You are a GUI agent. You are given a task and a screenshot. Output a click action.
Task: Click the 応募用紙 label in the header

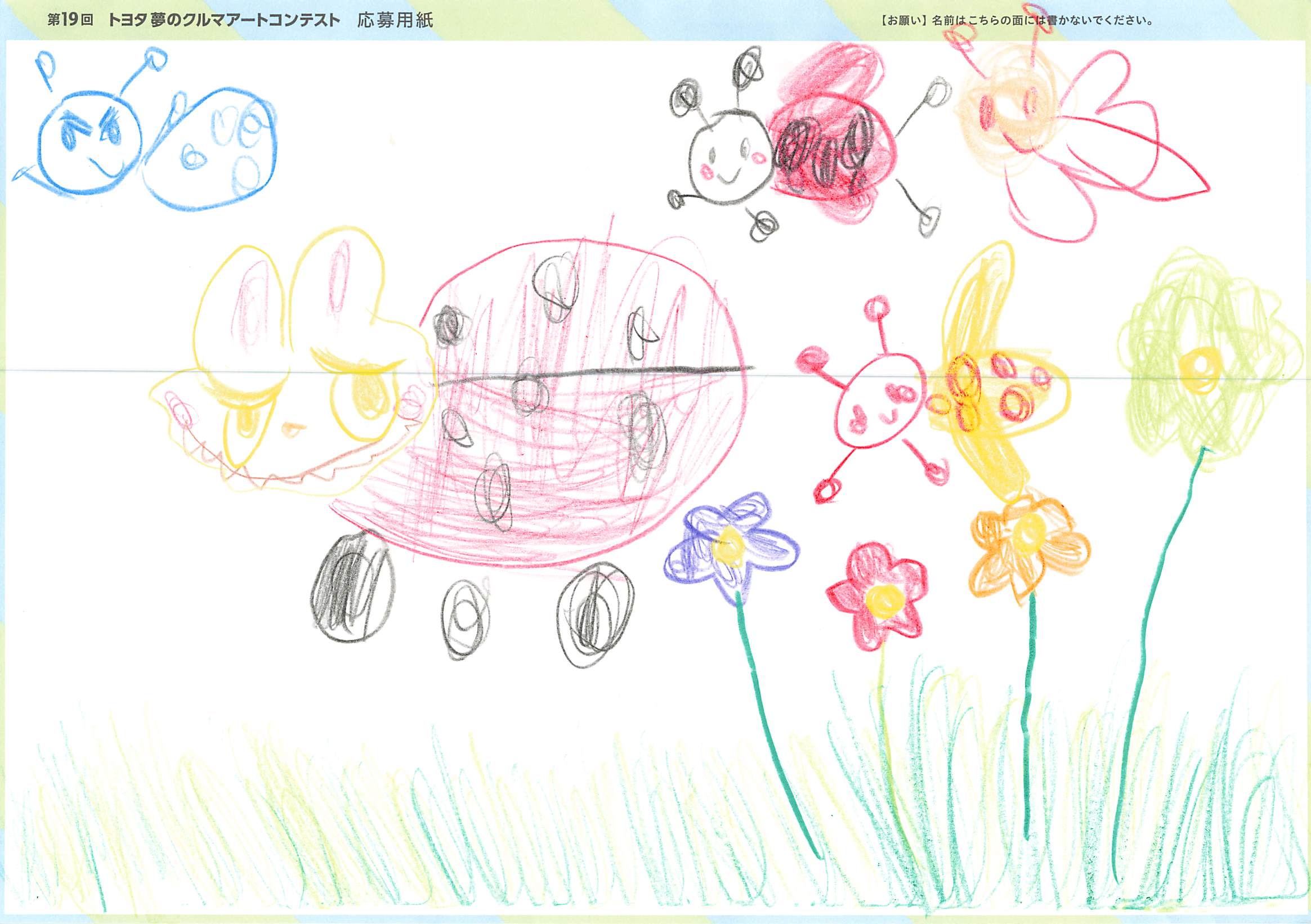(395, 21)
